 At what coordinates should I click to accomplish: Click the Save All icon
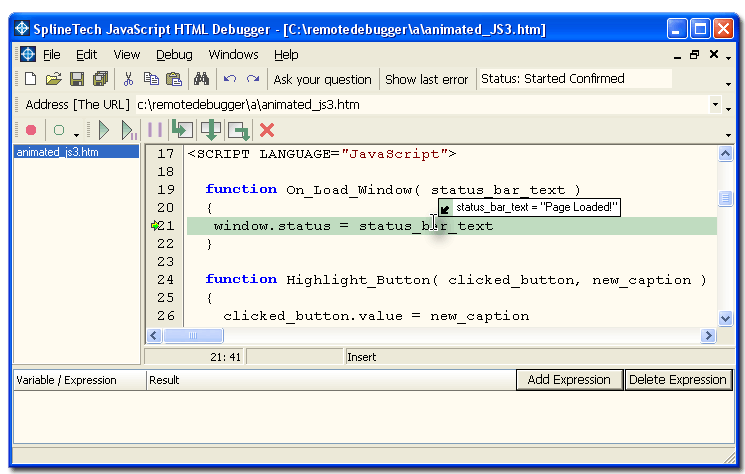[x=100, y=79]
